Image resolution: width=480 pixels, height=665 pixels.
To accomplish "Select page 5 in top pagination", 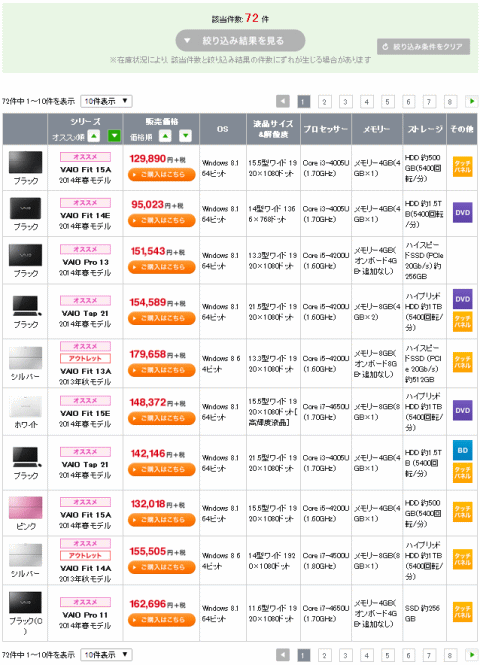I will [x=387, y=102].
